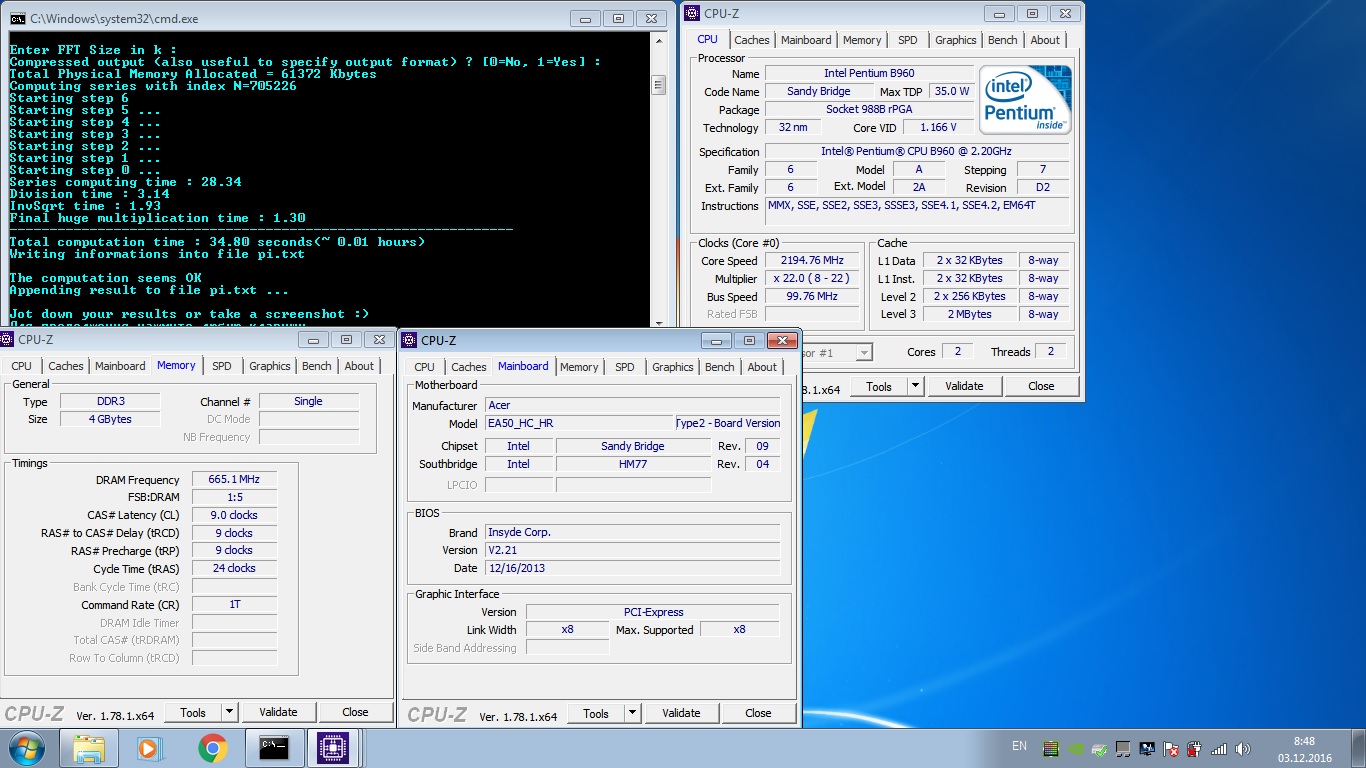Click Validate in the CPU window

tap(964, 386)
